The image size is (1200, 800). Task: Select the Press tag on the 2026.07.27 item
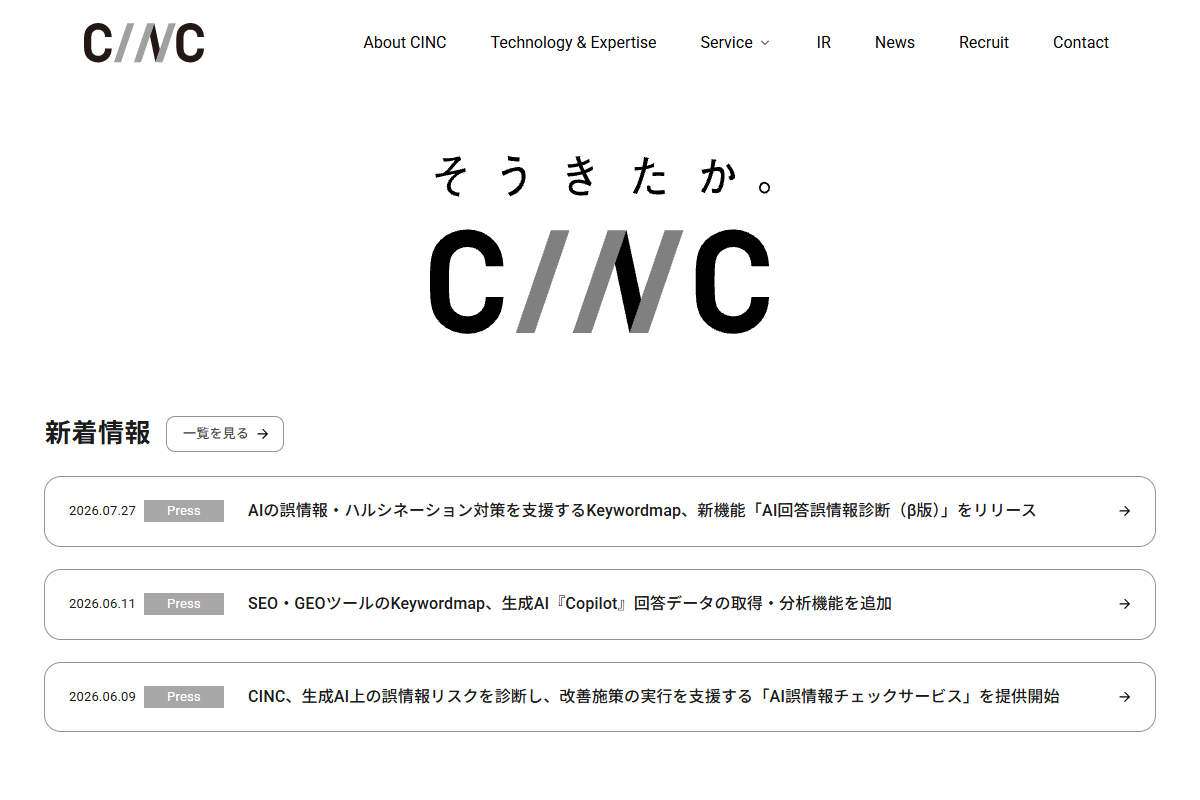point(184,511)
